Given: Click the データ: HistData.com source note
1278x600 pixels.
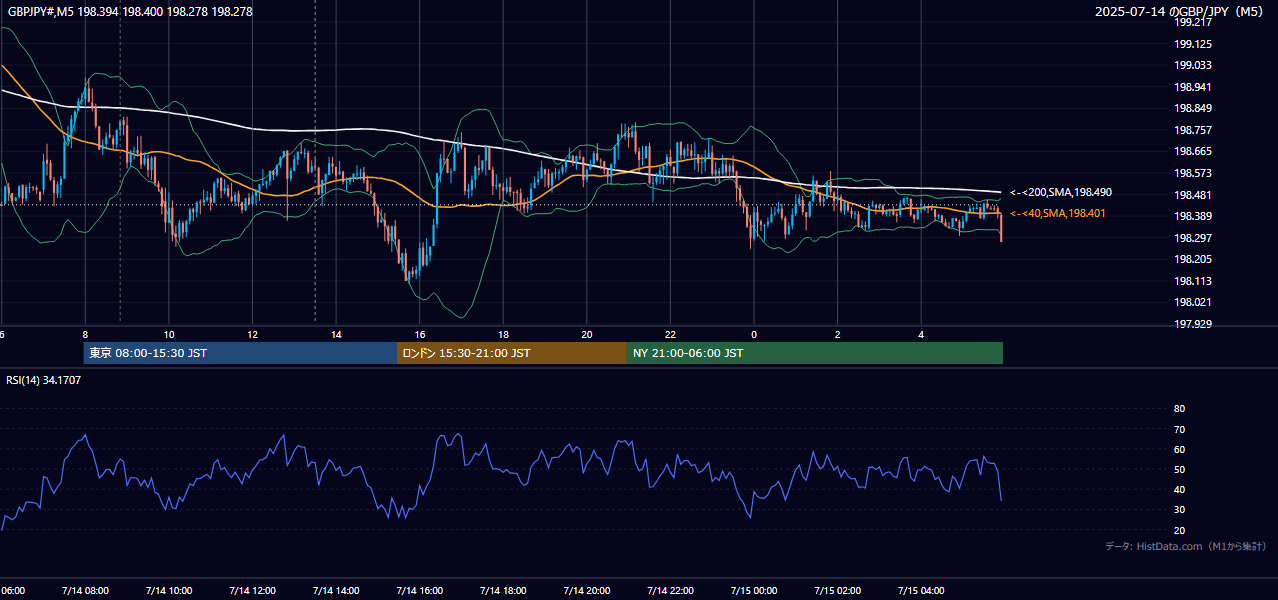Looking at the screenshot, I should point(1186,546).
